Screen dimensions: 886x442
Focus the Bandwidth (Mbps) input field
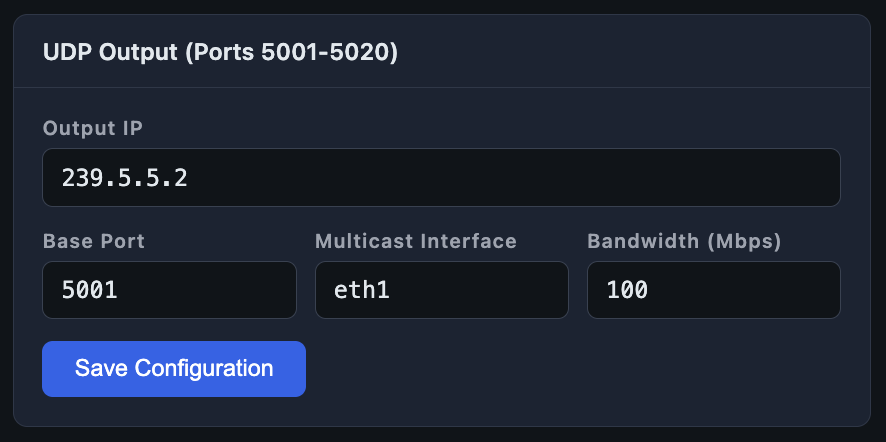(714, 290)
